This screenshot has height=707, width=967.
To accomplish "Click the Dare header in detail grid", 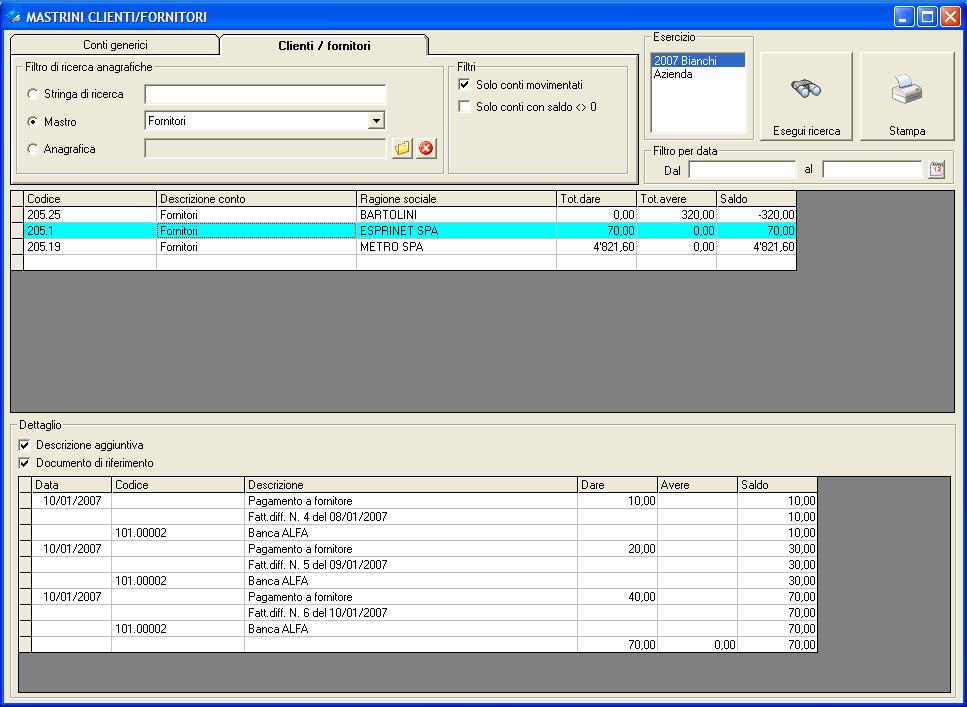I will pos(617,485).
